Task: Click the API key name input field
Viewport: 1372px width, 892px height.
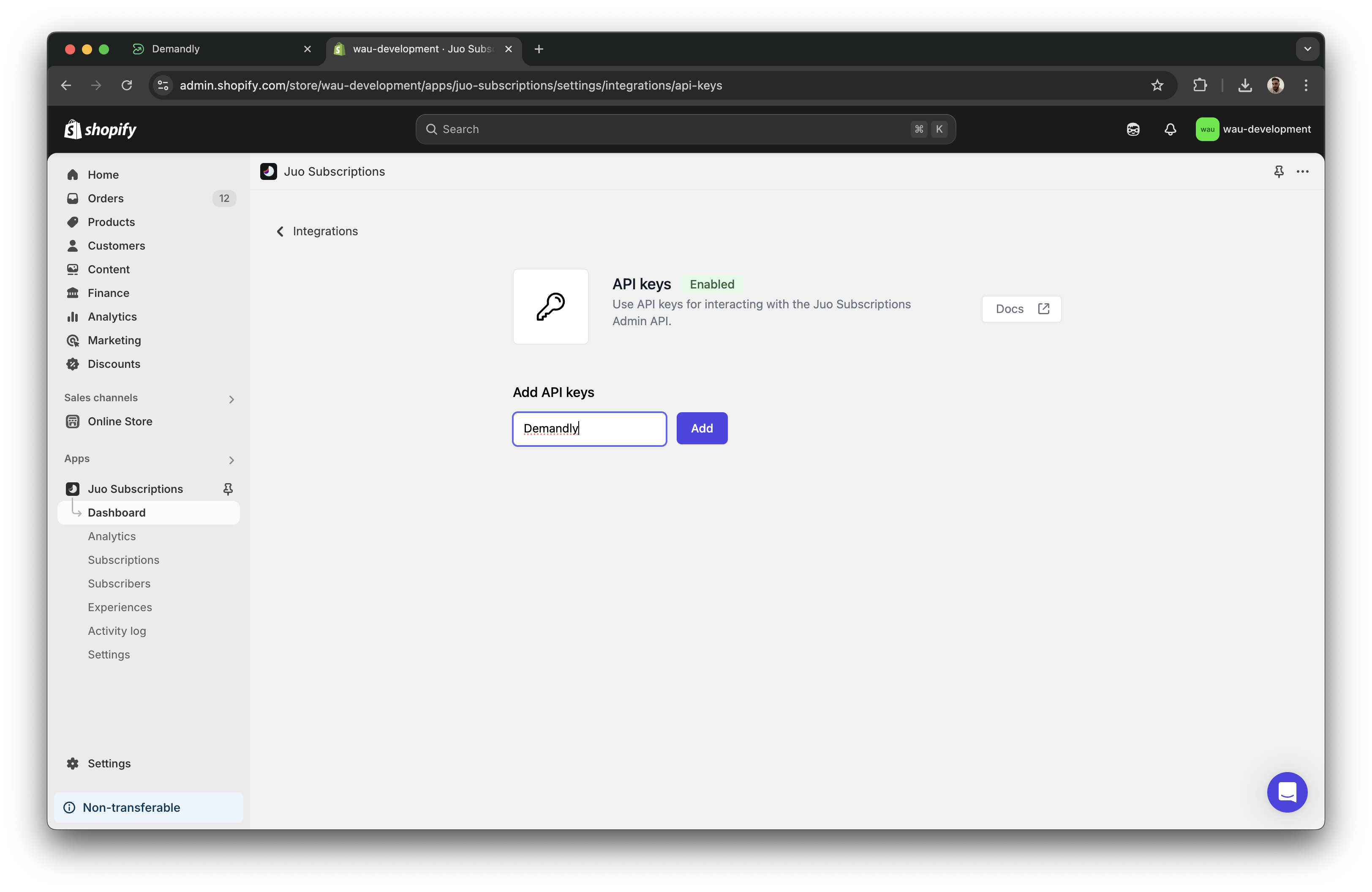Action: click(x=588, y=428)
